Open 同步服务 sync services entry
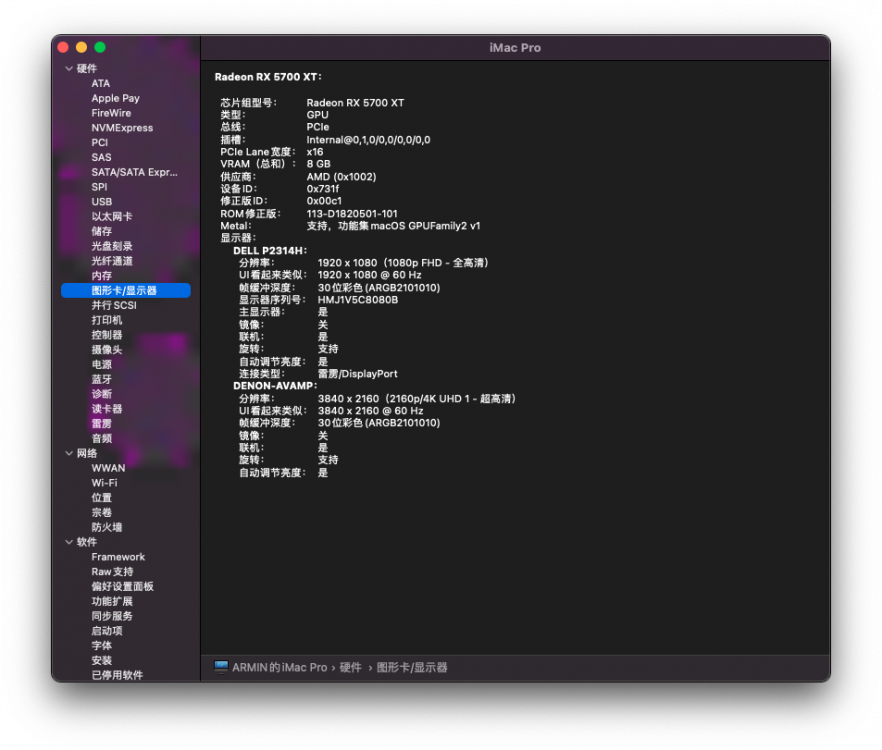The width and height of the screenshot is (882, 750). tap(112, 616)
